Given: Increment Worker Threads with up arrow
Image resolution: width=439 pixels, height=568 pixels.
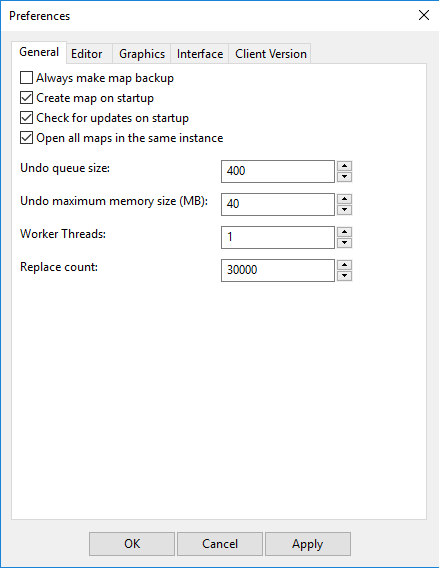Looking at the screenshot, I should click(344, 232).
